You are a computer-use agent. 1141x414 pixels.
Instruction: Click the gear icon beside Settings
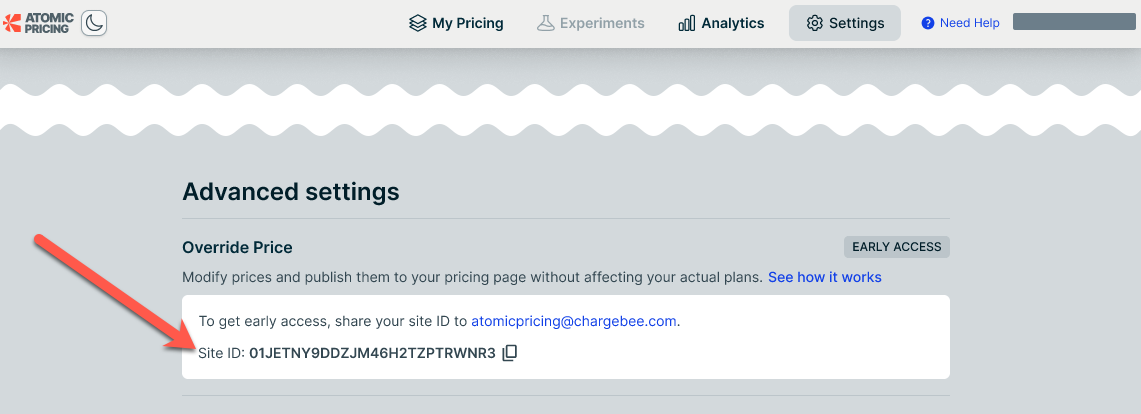click(x=814, y=23)
